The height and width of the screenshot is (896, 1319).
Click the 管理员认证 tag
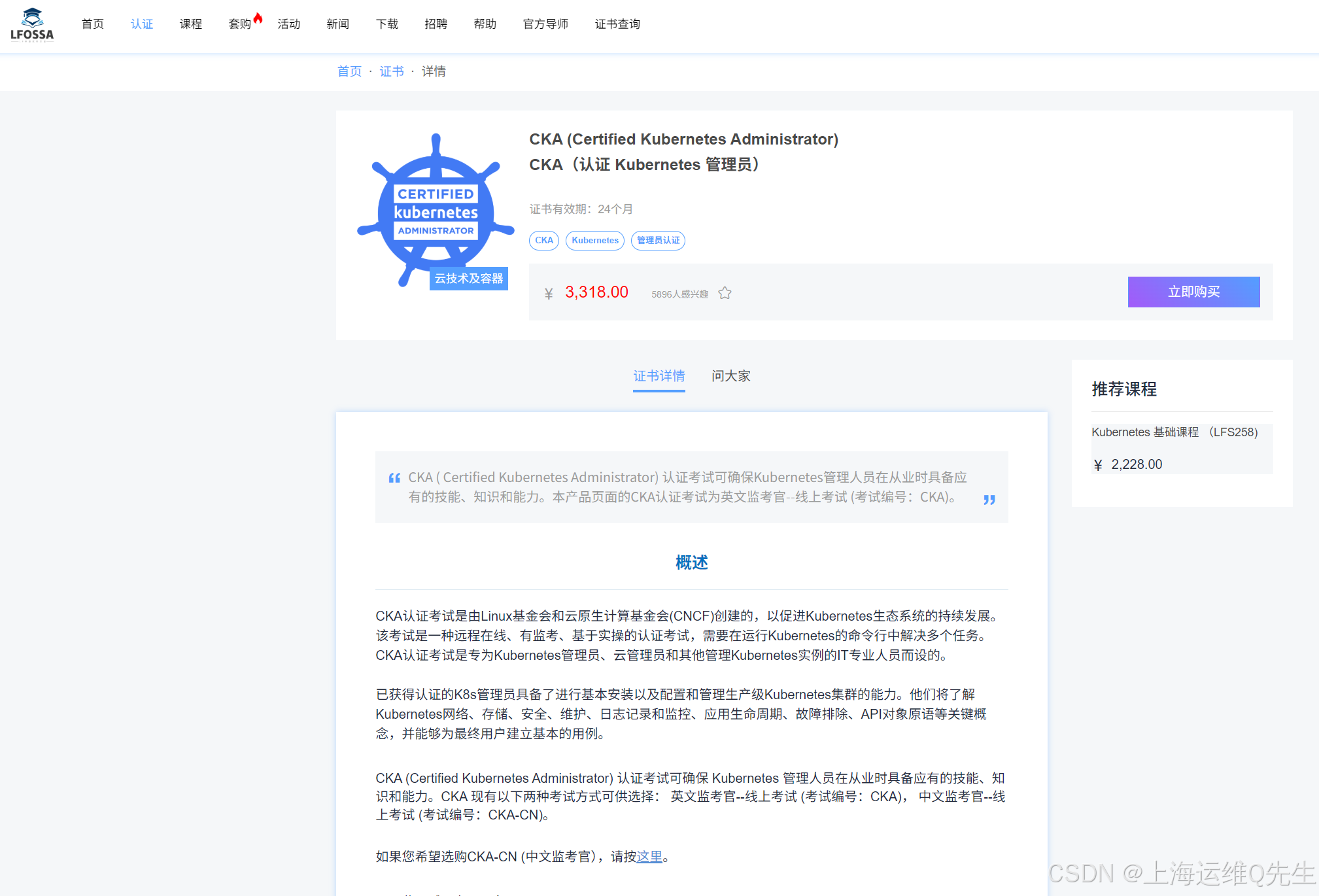[x=658, y=241]
